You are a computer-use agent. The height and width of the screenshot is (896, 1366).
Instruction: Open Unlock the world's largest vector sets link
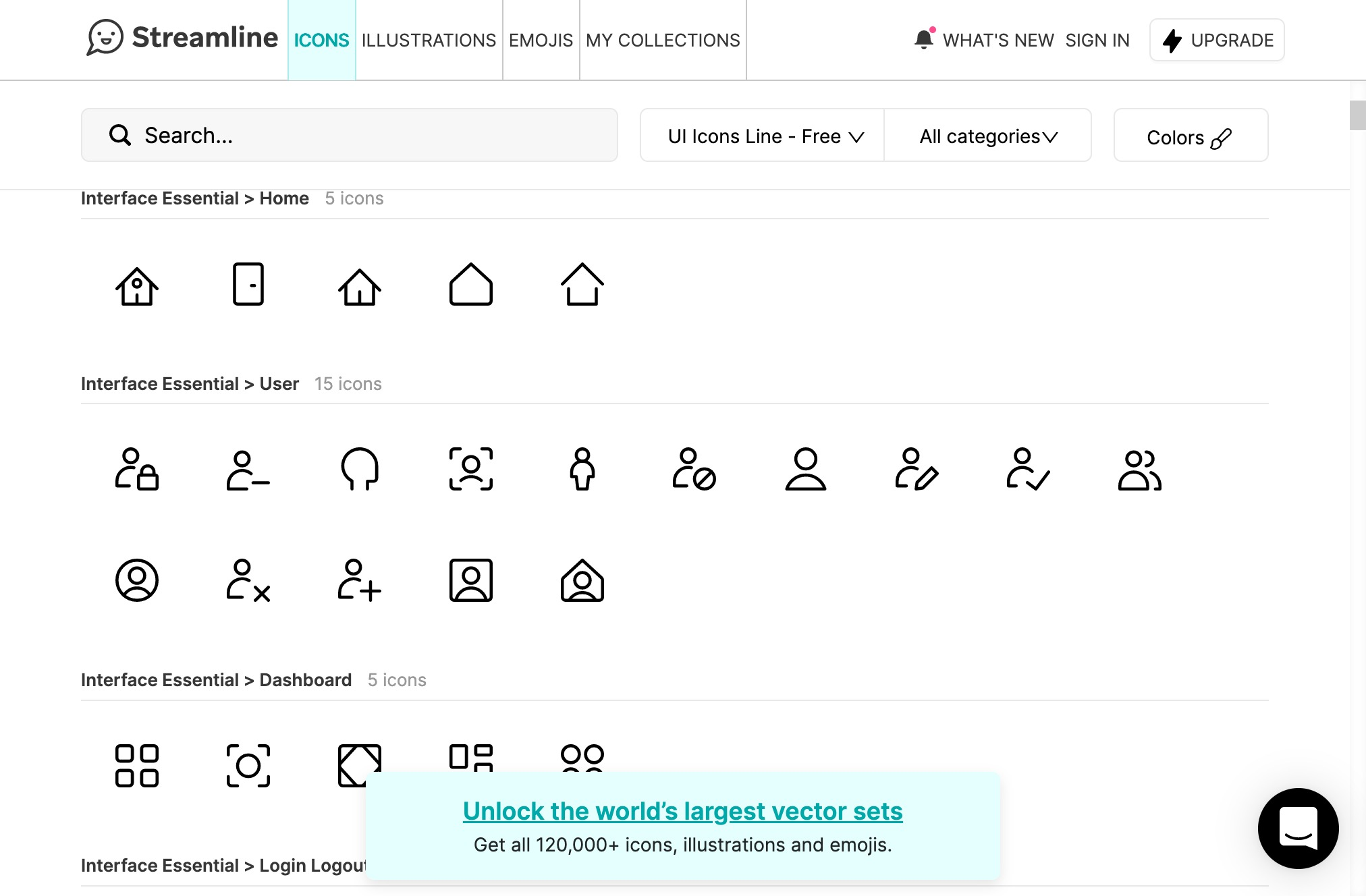pos(682,811)
